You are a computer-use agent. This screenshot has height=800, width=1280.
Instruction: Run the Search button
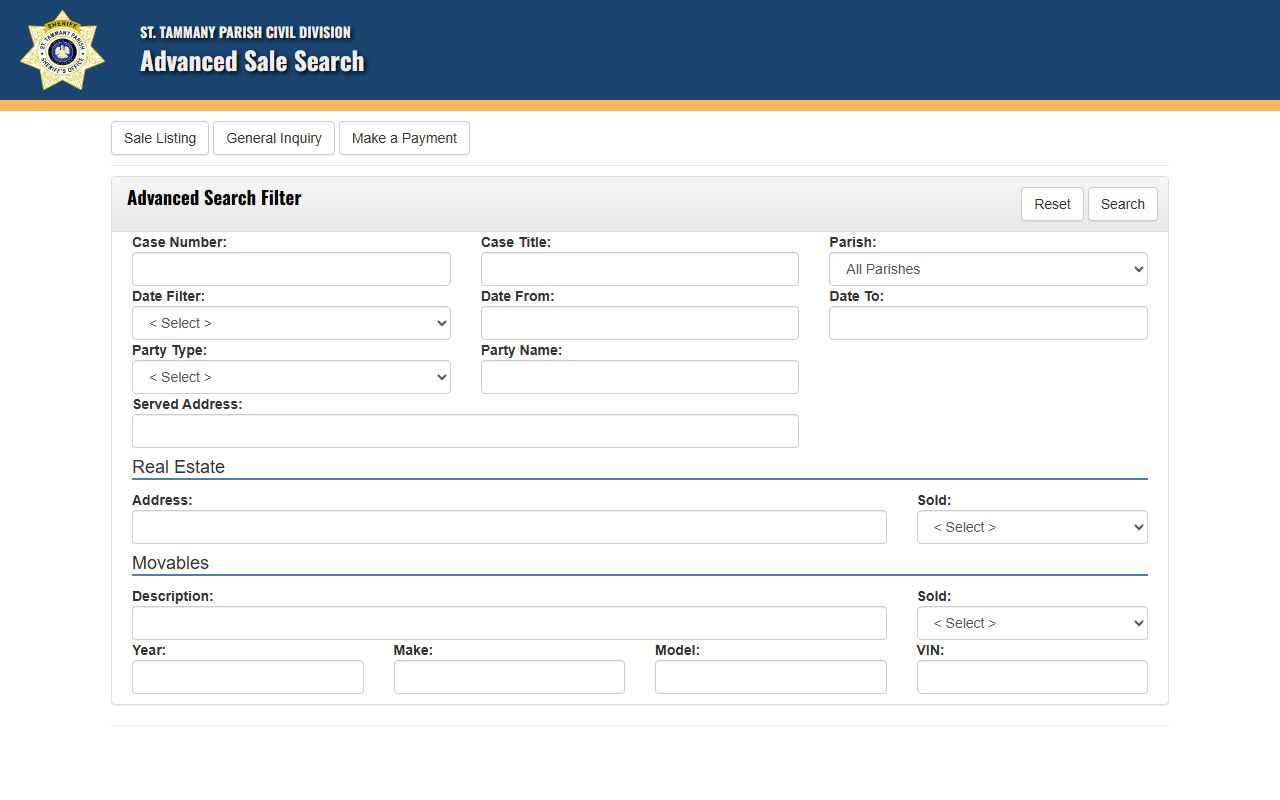click(1123, 204)
